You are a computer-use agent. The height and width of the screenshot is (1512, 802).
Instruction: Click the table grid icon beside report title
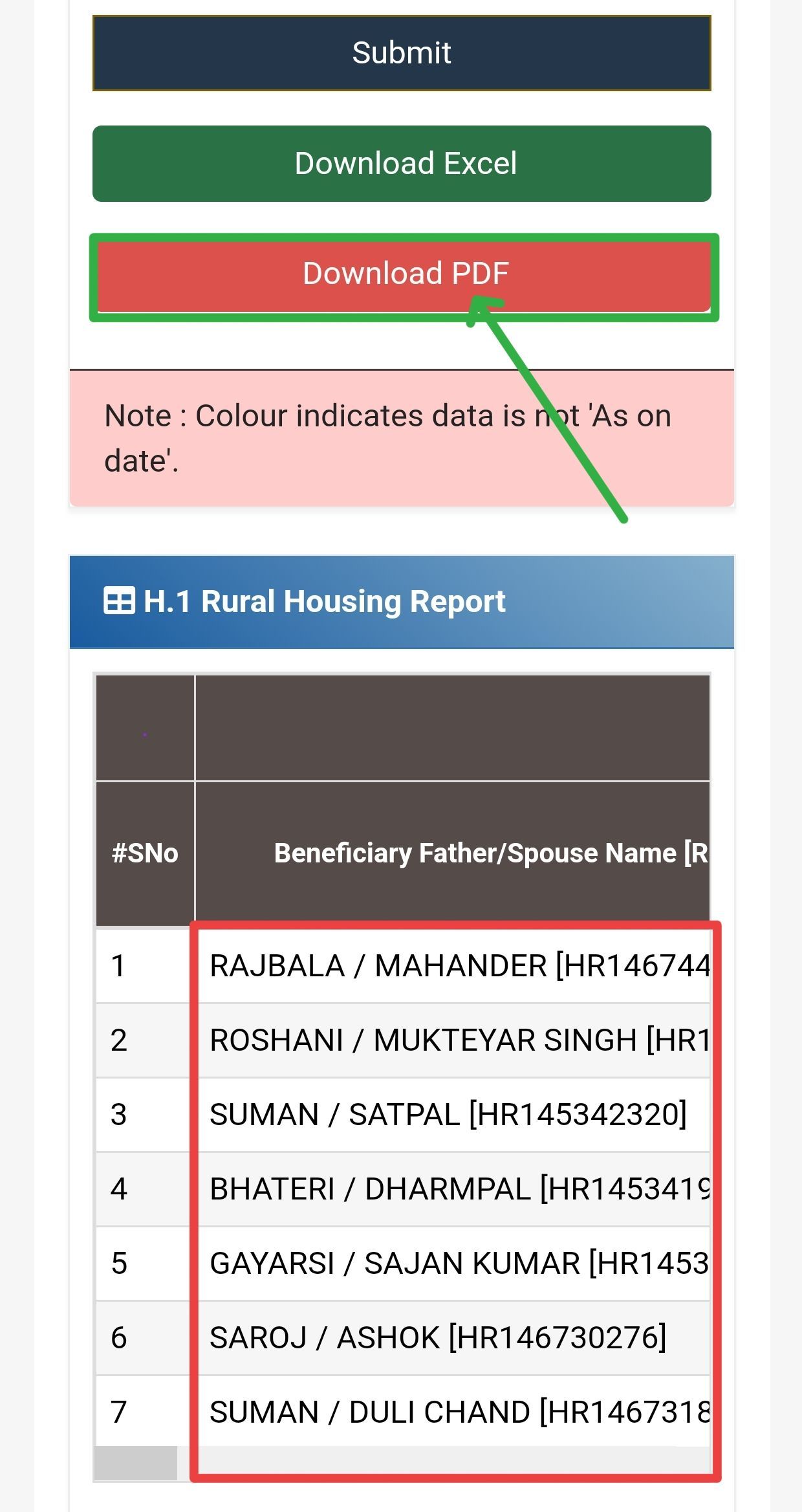[x=119, y=600]
